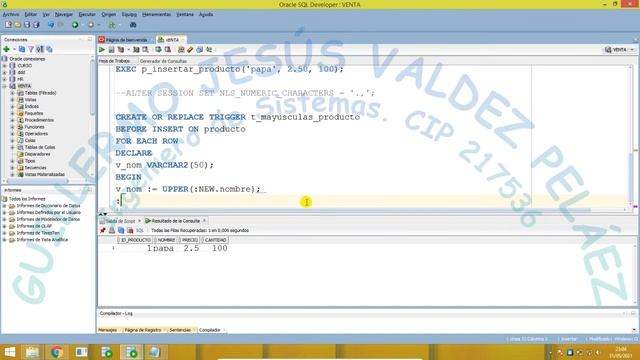Image resolution: width=640 pixels, height=360 pixels.
Task: Click the pin icon in query result toolbar
Action: 102,231
